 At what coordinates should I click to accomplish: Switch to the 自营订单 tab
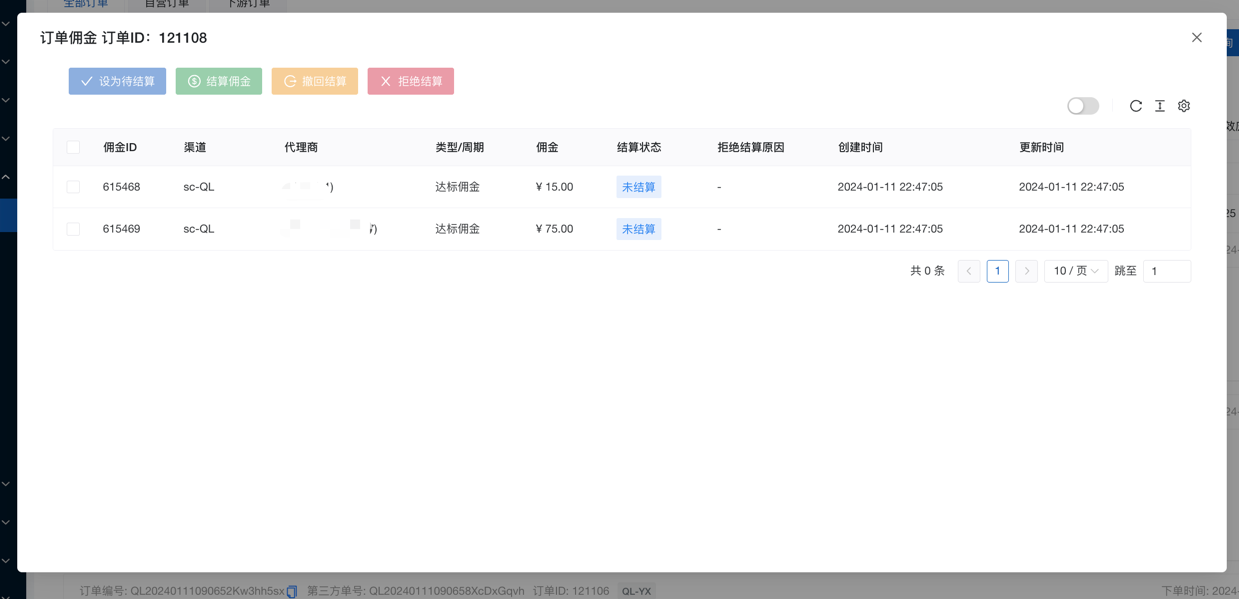click(x=167, y=4)
